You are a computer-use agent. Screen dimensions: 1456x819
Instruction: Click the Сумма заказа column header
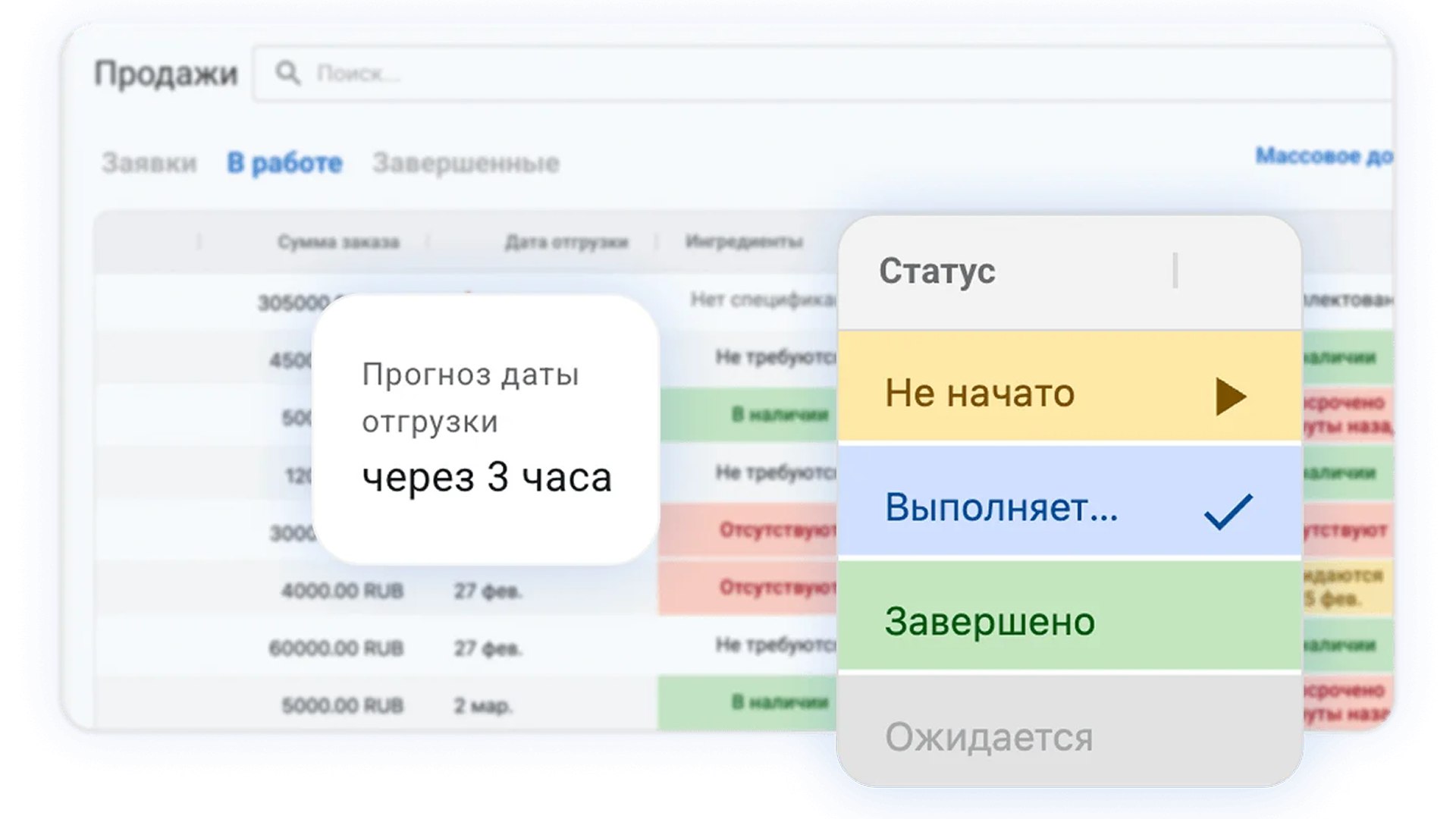point(338,242)
